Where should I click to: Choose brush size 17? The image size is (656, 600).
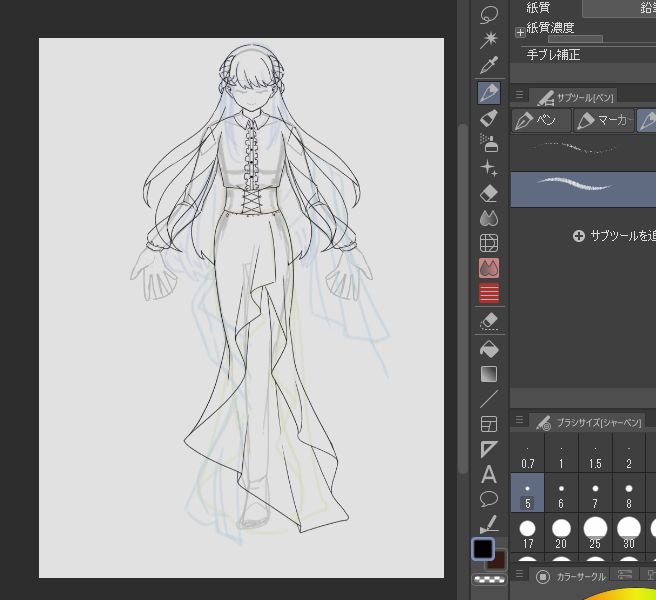coord(528,533)
